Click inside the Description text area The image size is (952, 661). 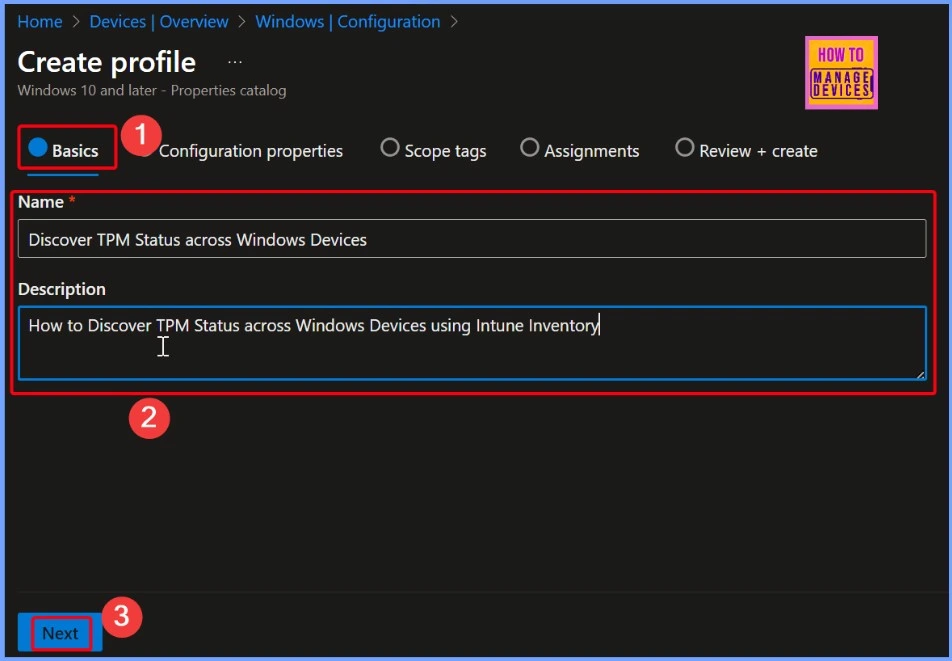pyautogui.click(x=472, y=344)
